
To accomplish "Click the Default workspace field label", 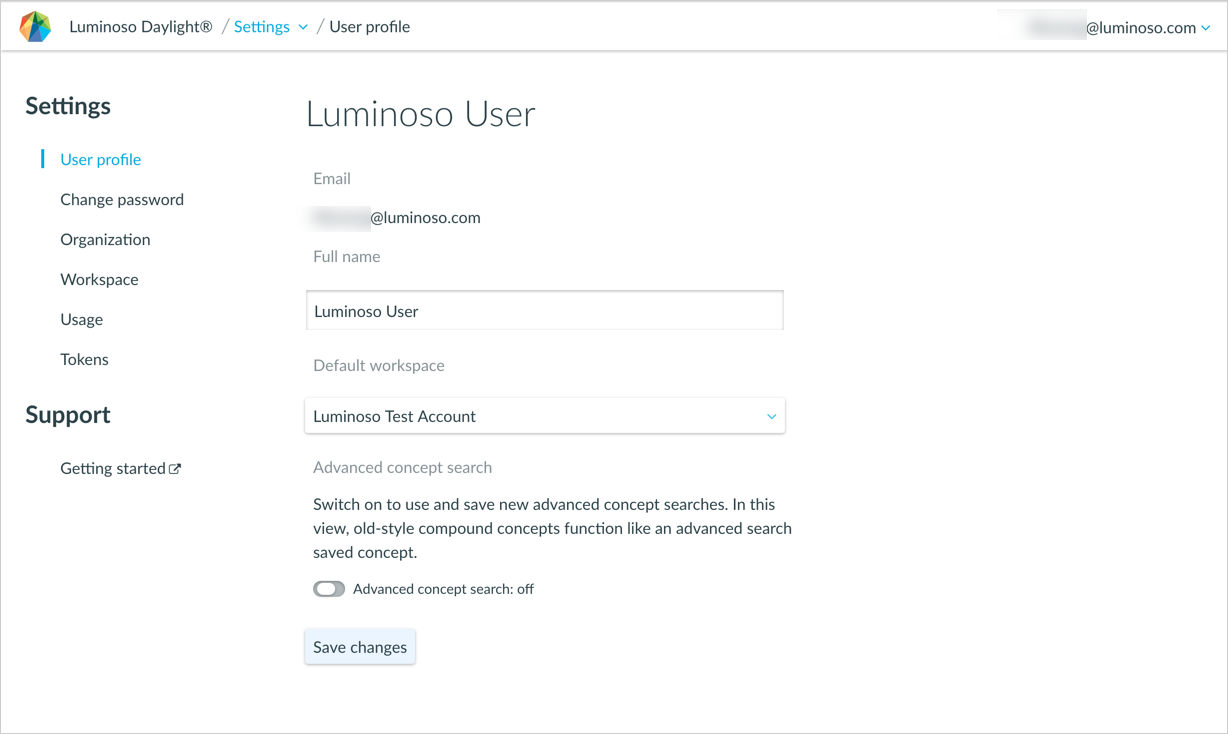I will (x=379, y=365).
